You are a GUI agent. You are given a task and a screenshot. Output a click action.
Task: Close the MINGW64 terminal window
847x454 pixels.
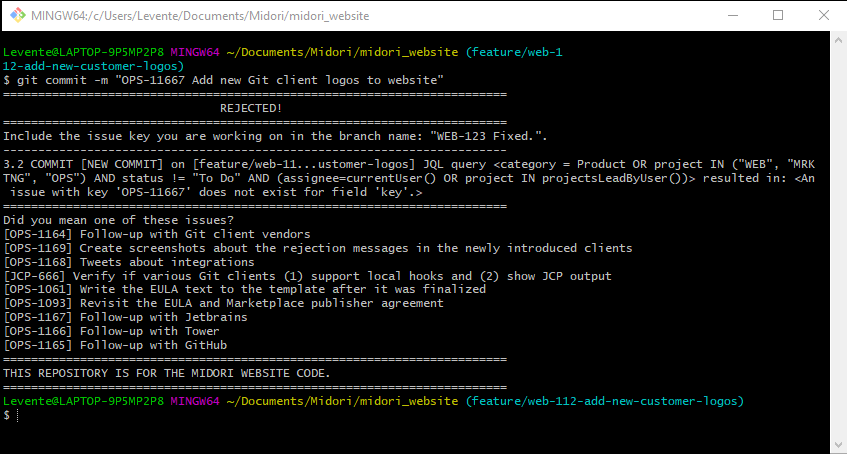(823, 15)
